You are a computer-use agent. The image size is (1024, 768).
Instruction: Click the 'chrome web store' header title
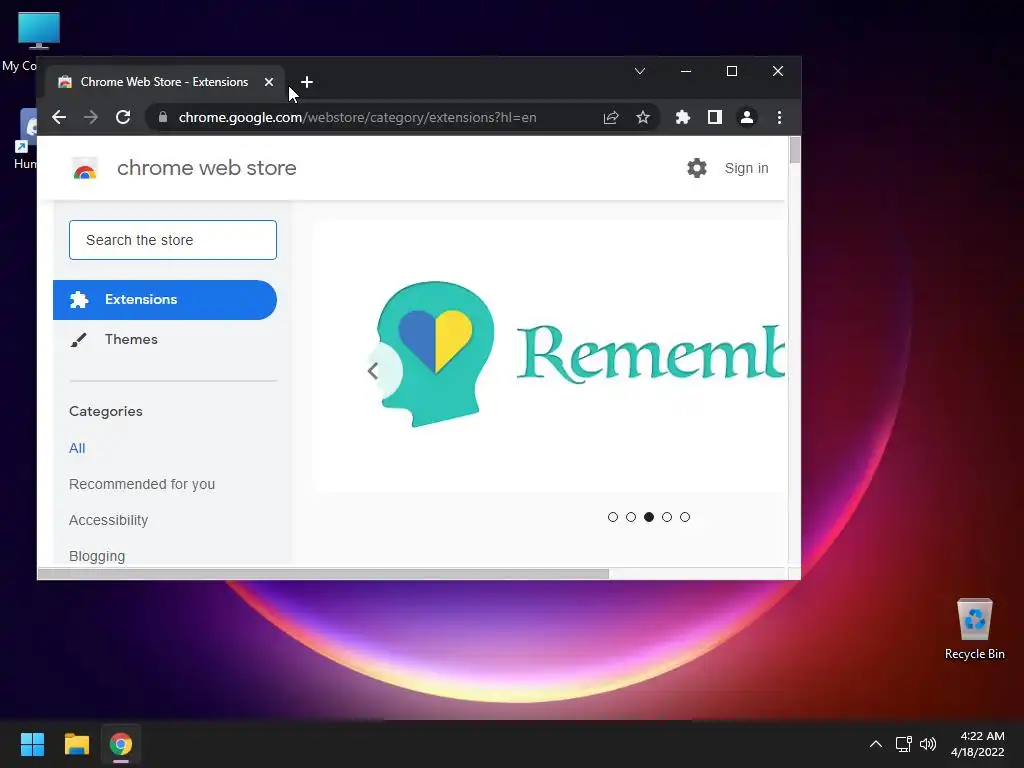coord(206,168)
